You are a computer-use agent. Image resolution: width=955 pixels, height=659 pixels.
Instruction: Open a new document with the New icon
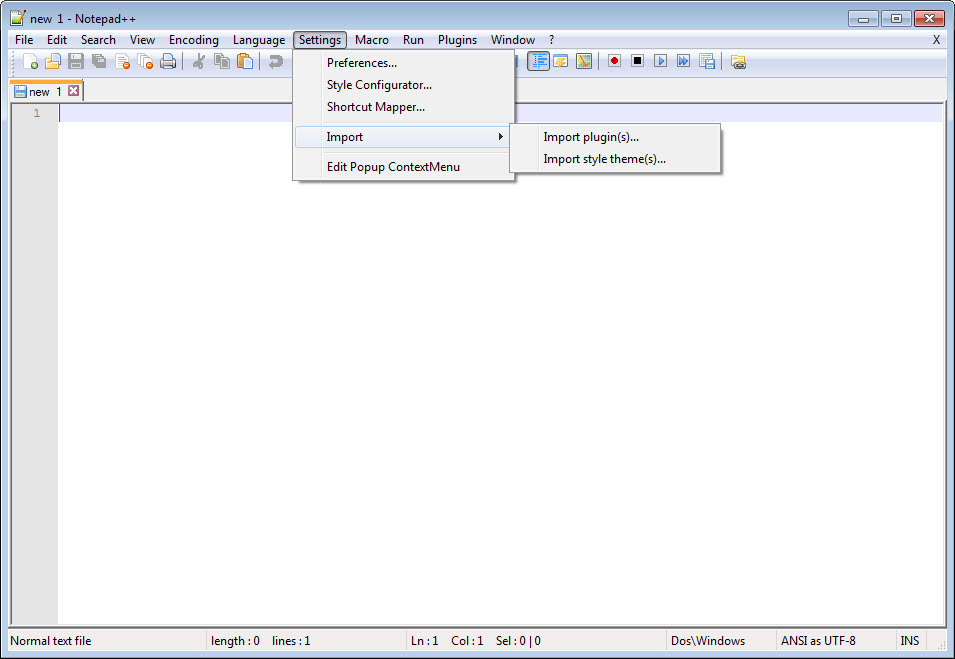pos(30,61)
